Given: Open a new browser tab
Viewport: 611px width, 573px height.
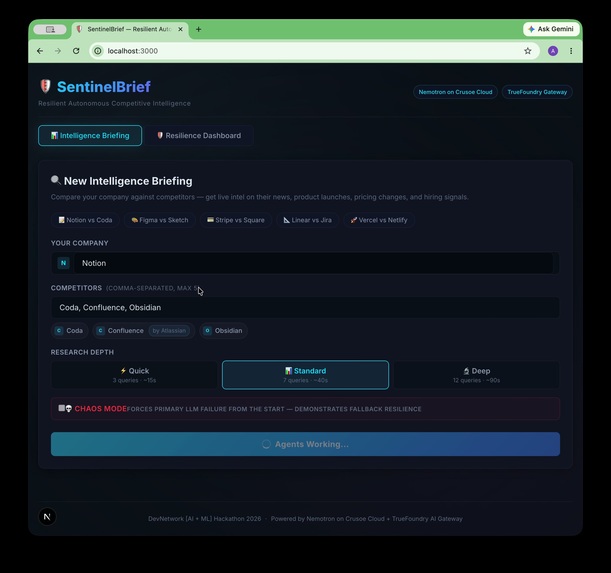Looking at the screenshot, I should [x=198, y=29].
